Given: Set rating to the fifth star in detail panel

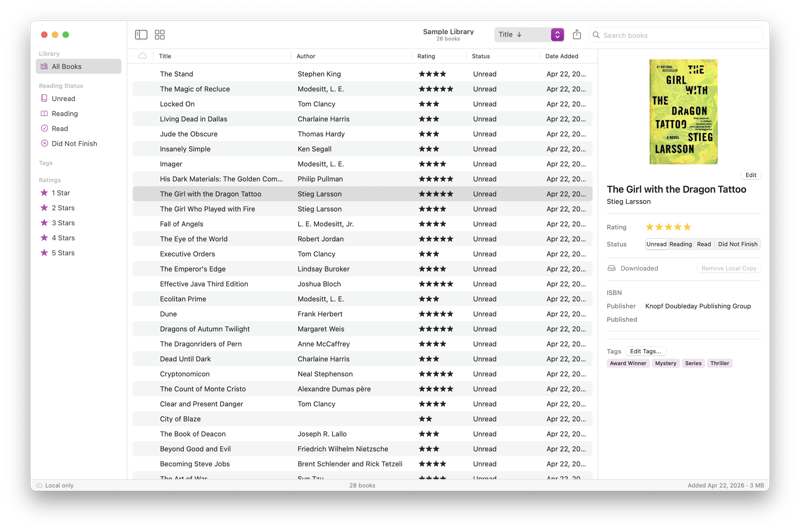Looking at the screenshot, I should pyautogui.click(x=687, y=227).
